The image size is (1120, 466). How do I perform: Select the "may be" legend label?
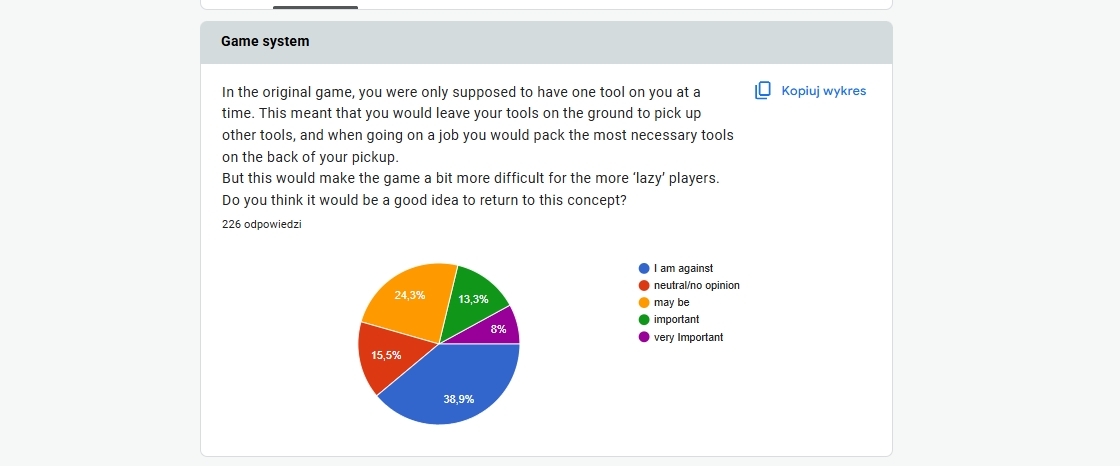click(x=671, y=303)
